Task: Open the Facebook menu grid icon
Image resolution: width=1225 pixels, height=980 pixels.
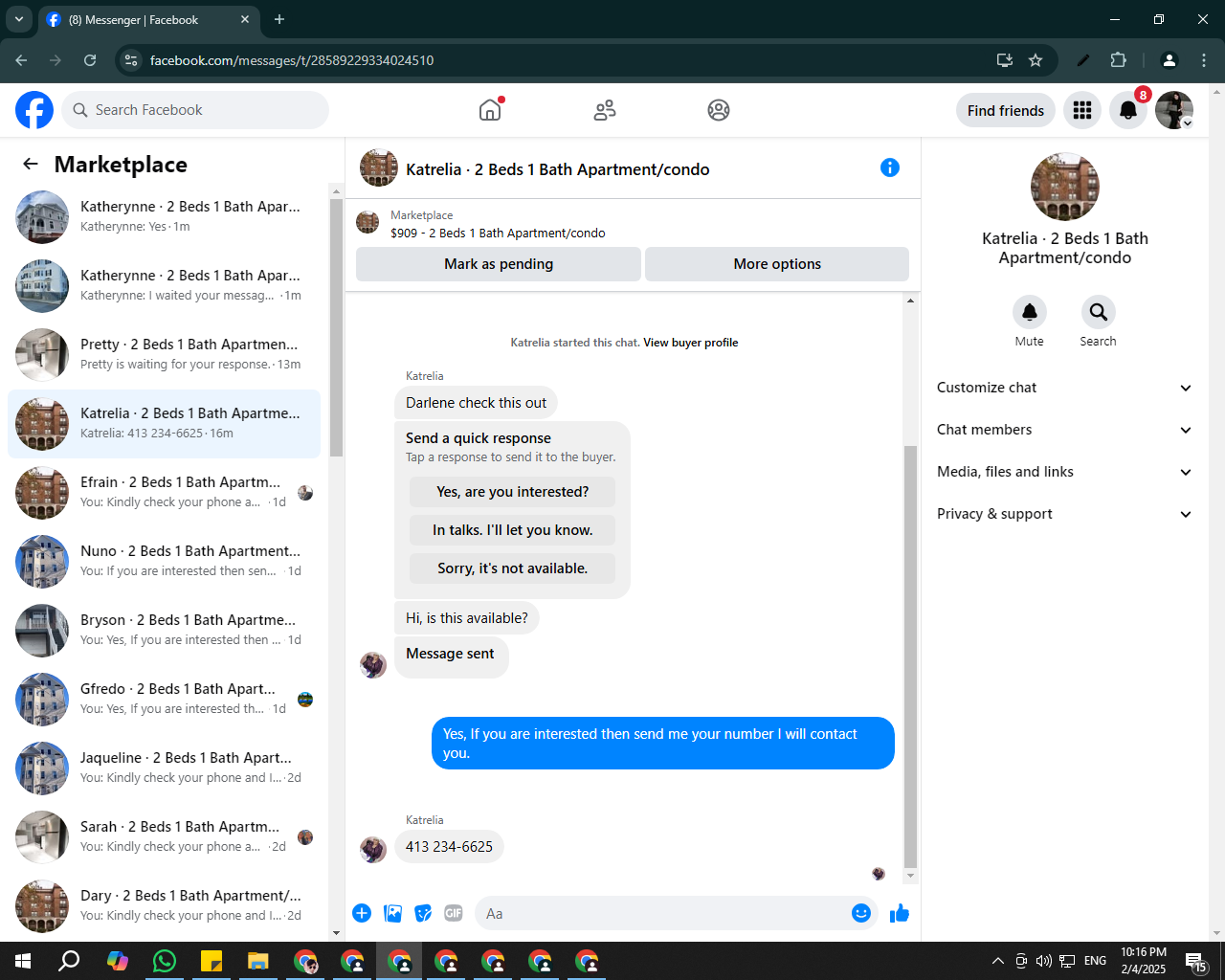Action: tap(1082, 110)
